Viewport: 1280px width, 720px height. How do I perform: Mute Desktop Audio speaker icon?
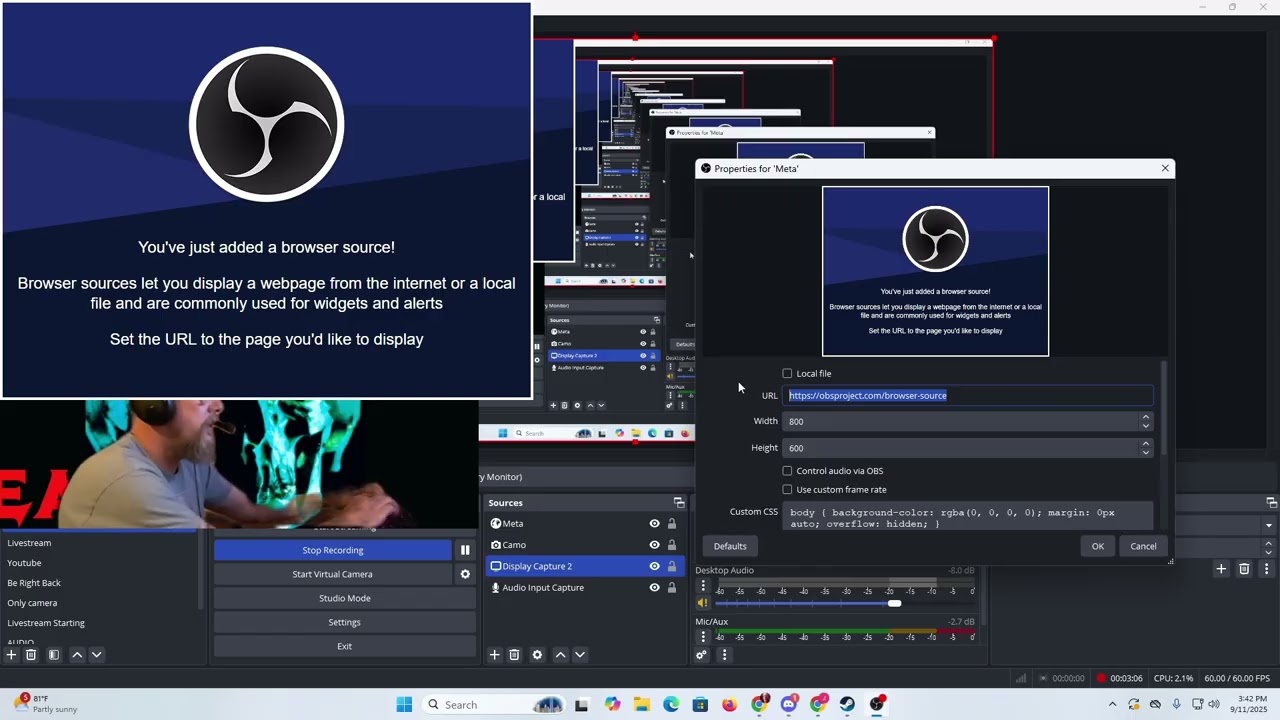point(703,603)
